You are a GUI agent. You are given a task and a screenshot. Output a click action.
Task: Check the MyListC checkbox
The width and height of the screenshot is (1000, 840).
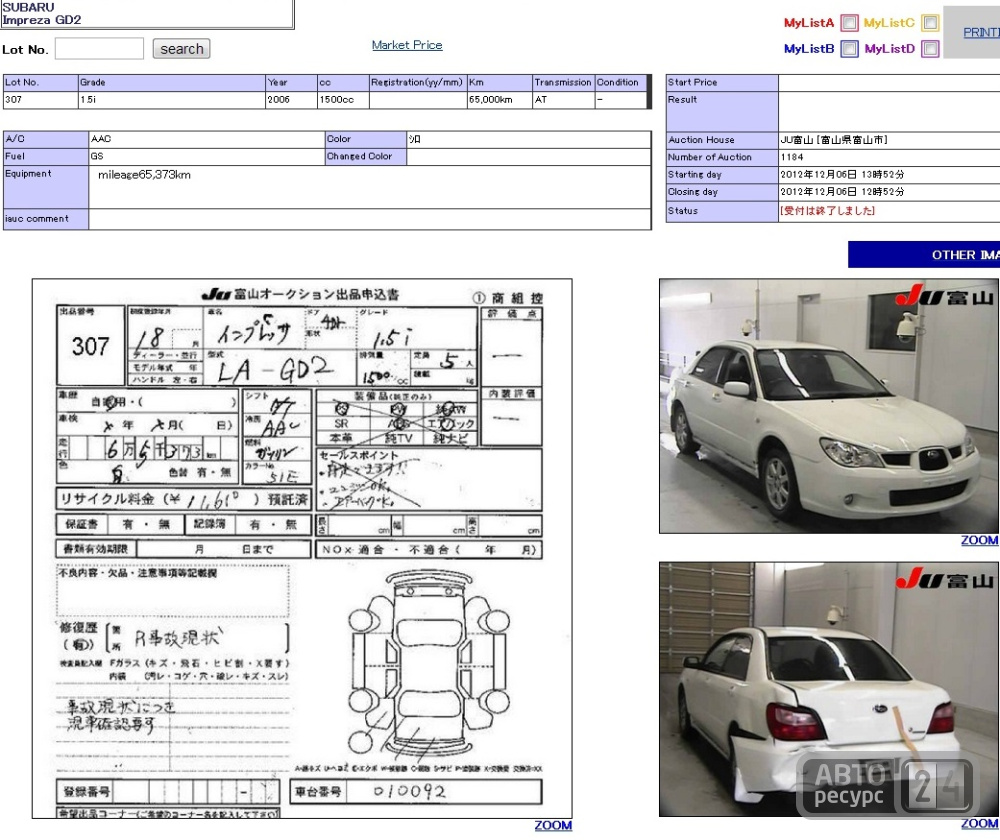point(930,23)
